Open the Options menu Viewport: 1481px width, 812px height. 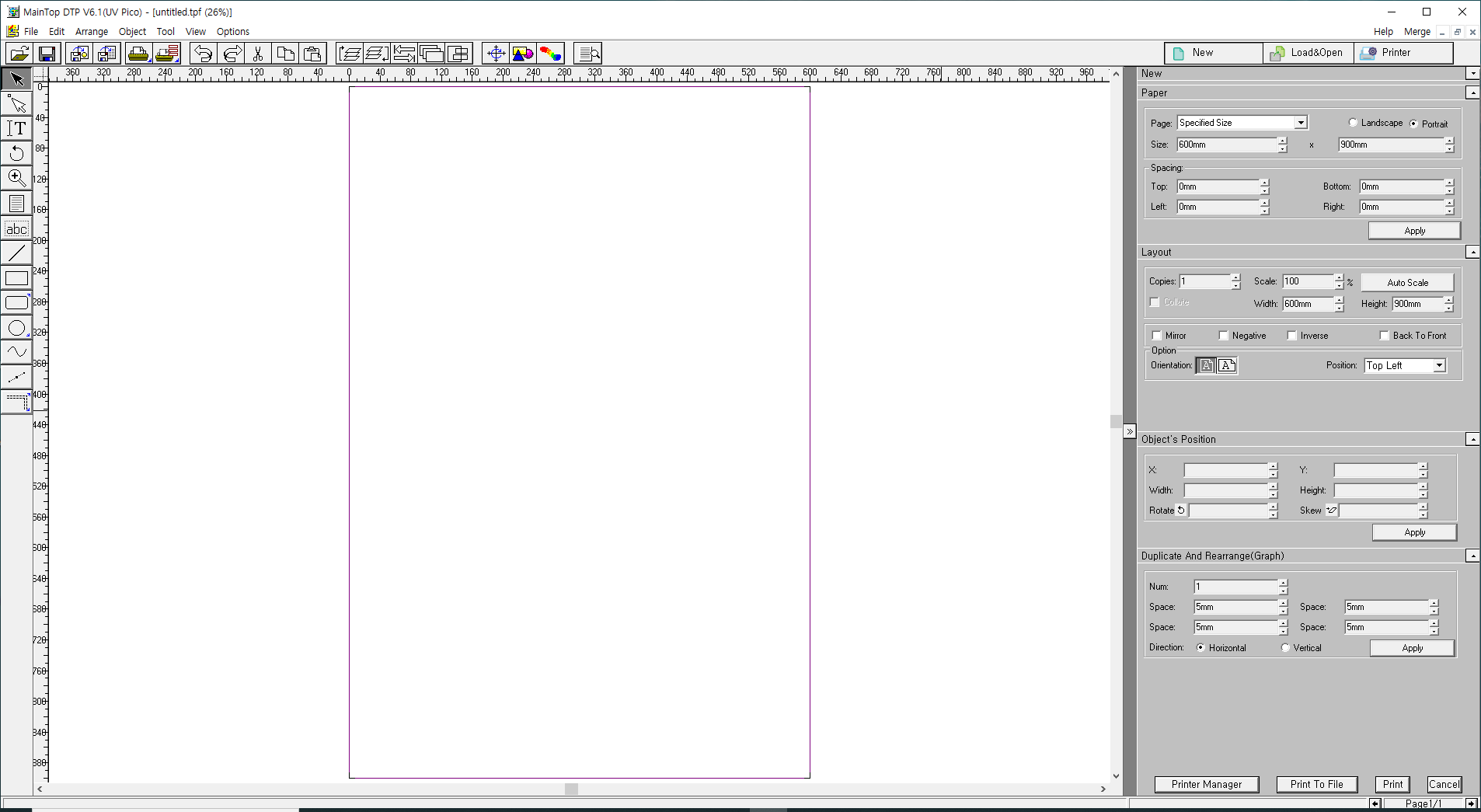(x=233, y=32)
